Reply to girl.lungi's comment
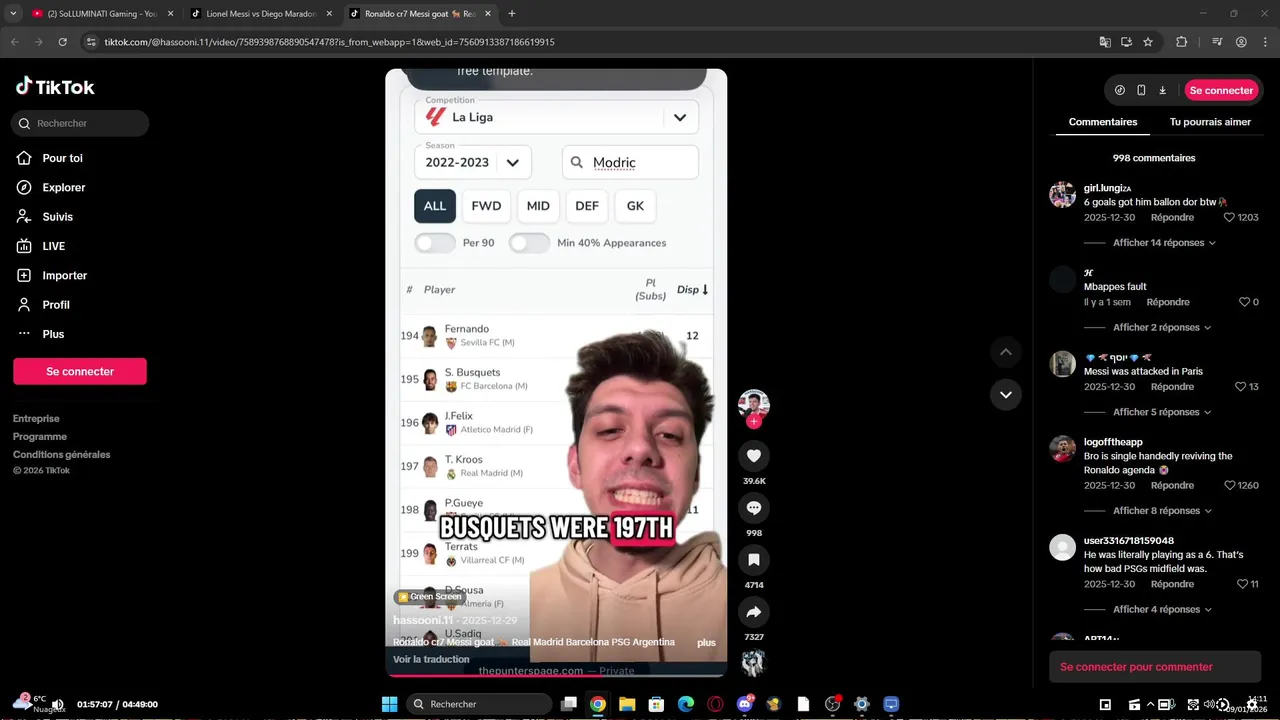The image size is (1280, 720). pyautogui.click(x=1172, y=217)
